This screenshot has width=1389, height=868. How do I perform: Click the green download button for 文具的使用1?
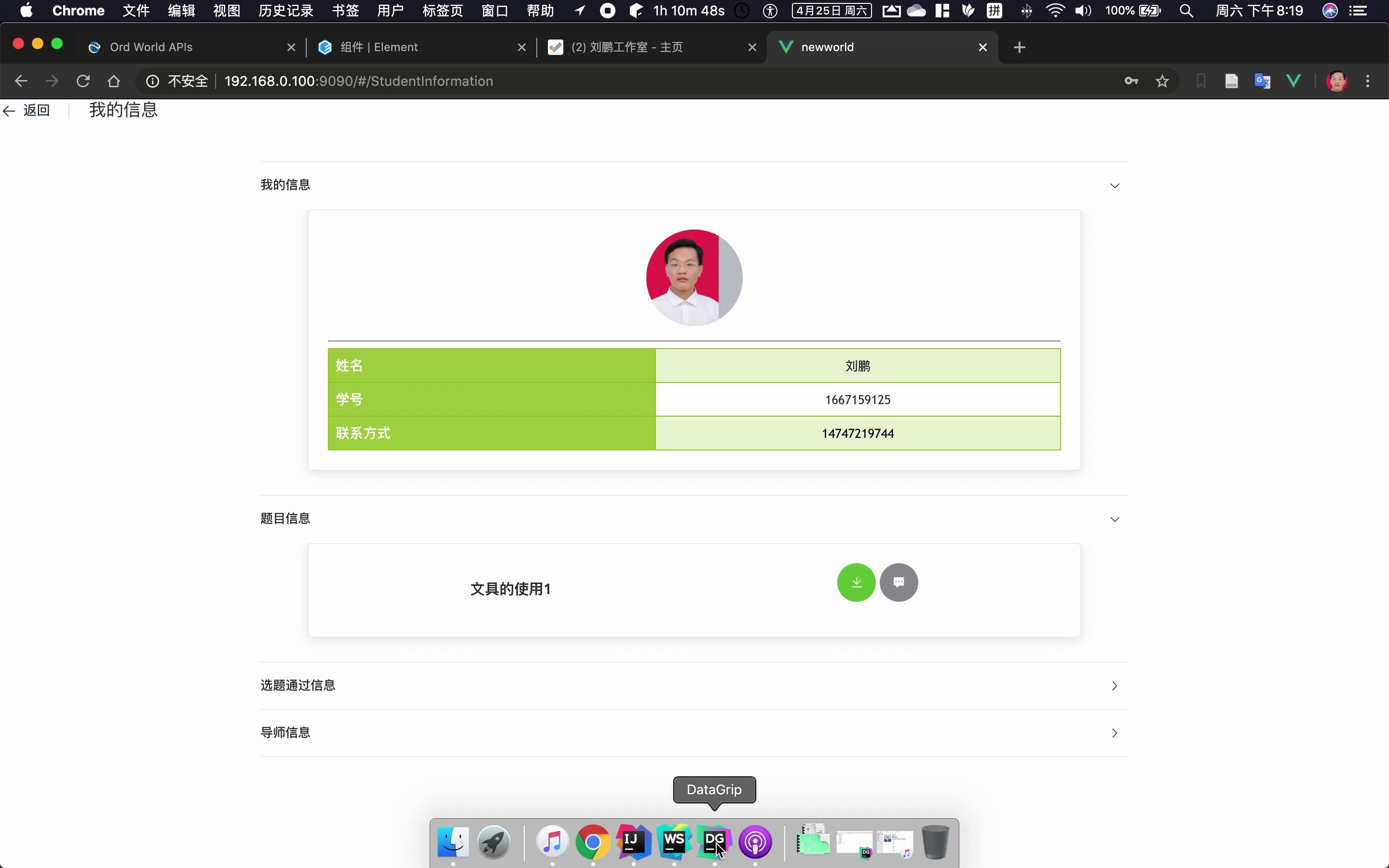tap(855, 582)
